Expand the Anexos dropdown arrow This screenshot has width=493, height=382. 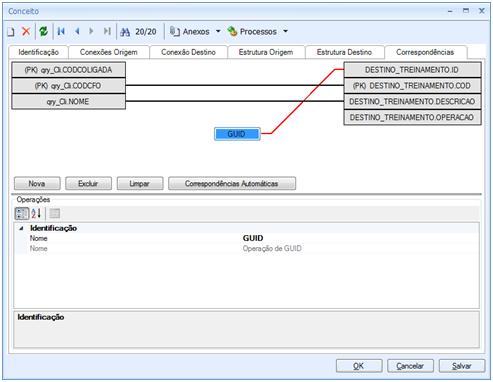click(218, 31)
